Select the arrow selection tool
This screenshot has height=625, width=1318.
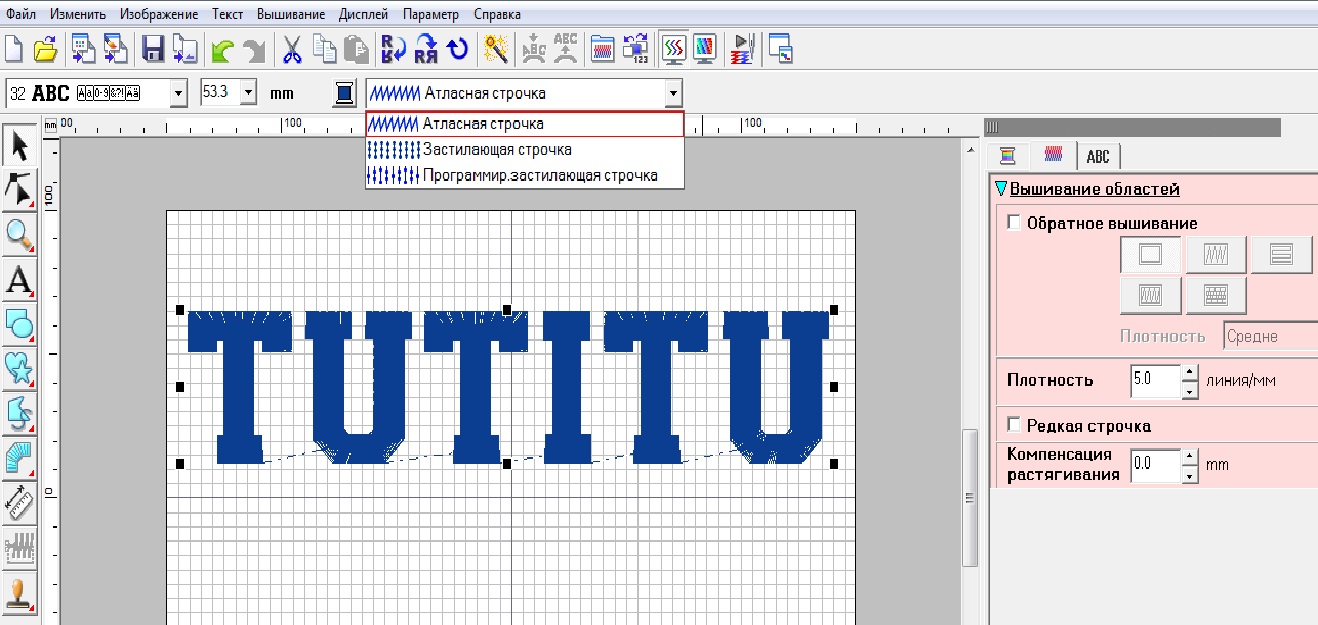click(x=19, y=146)
